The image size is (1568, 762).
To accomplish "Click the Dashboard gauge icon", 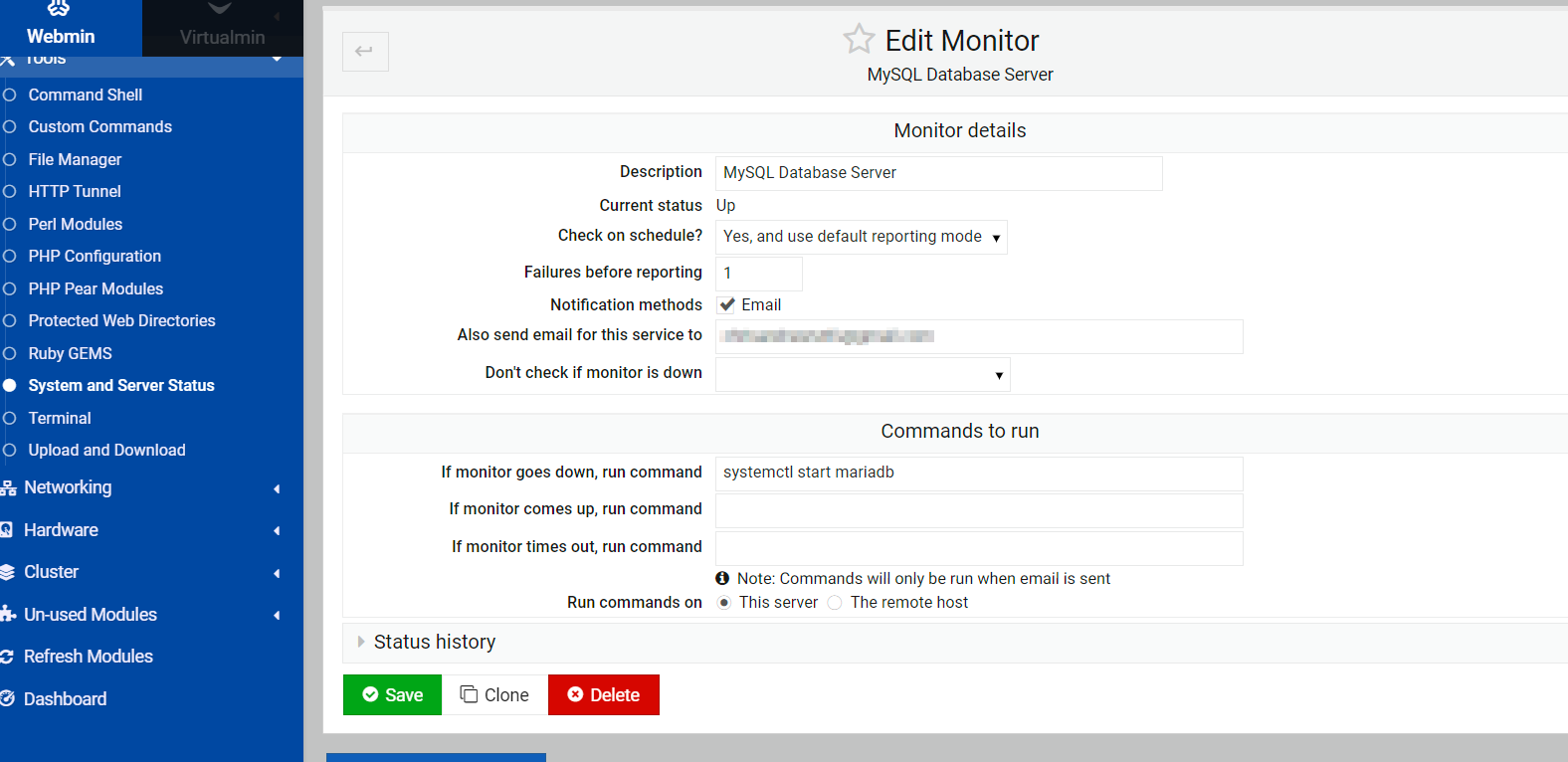I will coord(7,699).
